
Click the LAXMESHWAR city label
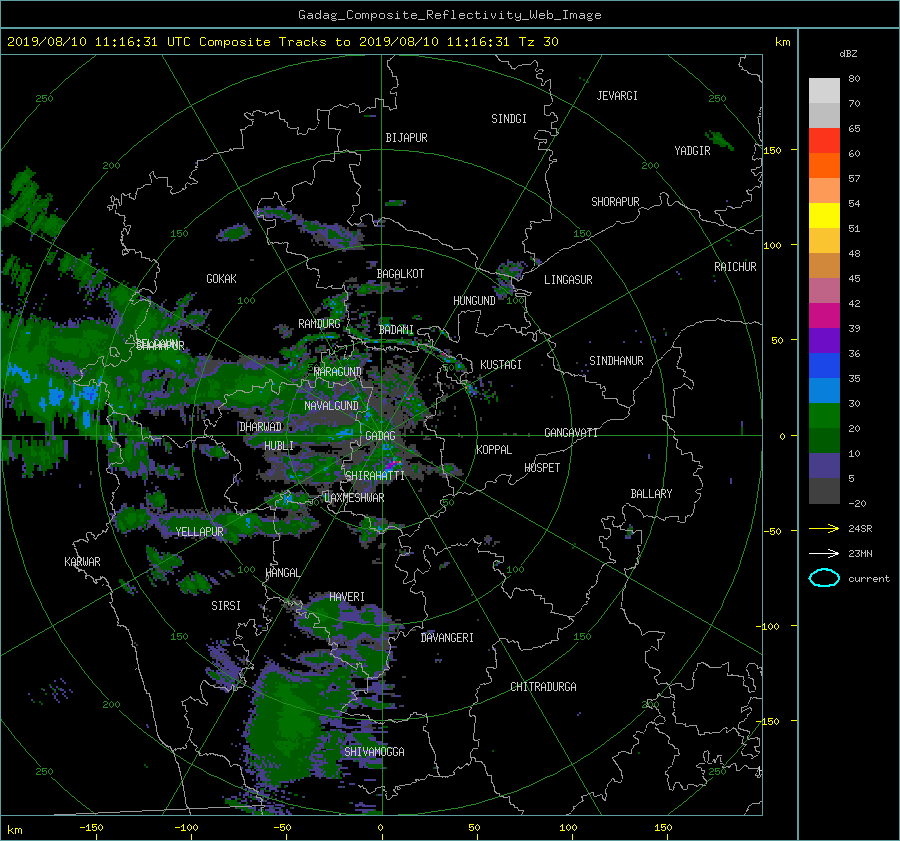pos(354,498)
